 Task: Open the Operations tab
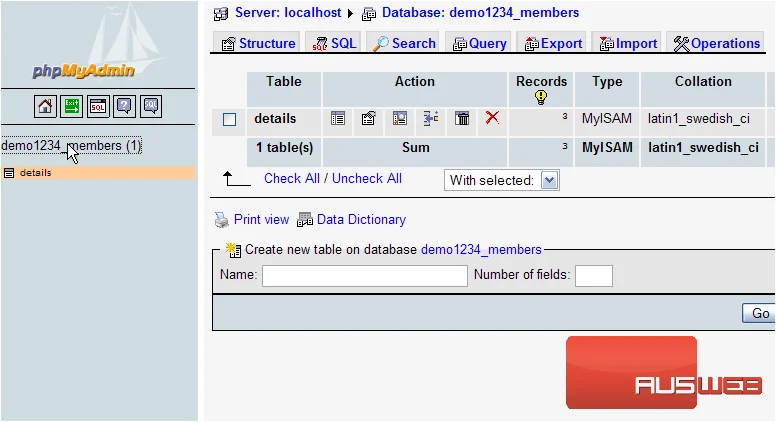click(x=716, y=44)
